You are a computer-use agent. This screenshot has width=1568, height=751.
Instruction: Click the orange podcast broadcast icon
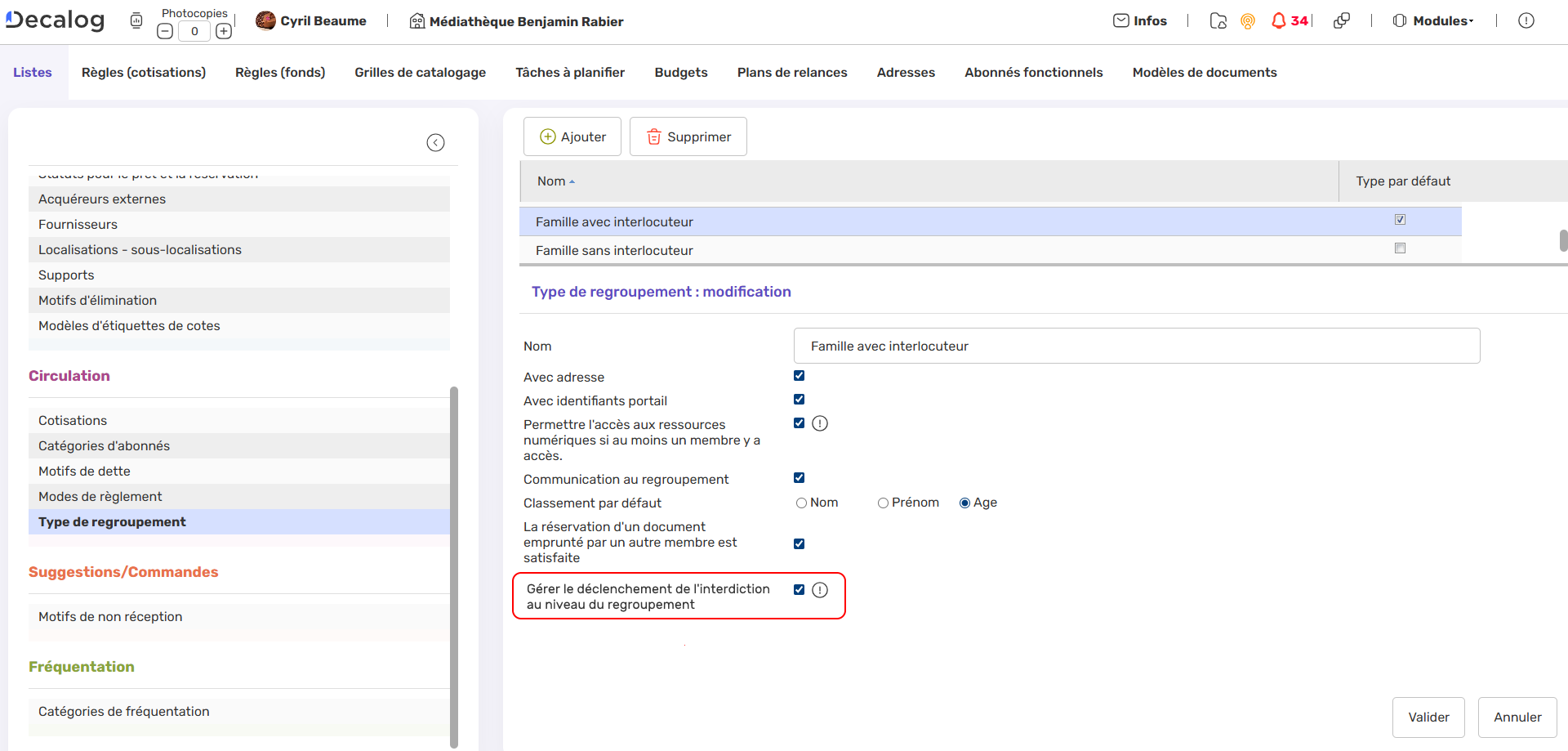click(x=1247, y=21)
